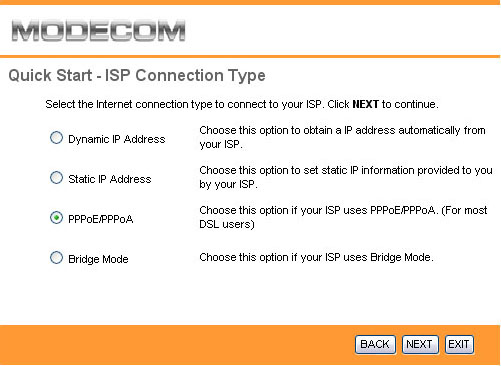Viewport: 501px width, 366px height.
Task: Click the Quick Start - ISP Connection Type heading
Action: (x=137, y=76)
